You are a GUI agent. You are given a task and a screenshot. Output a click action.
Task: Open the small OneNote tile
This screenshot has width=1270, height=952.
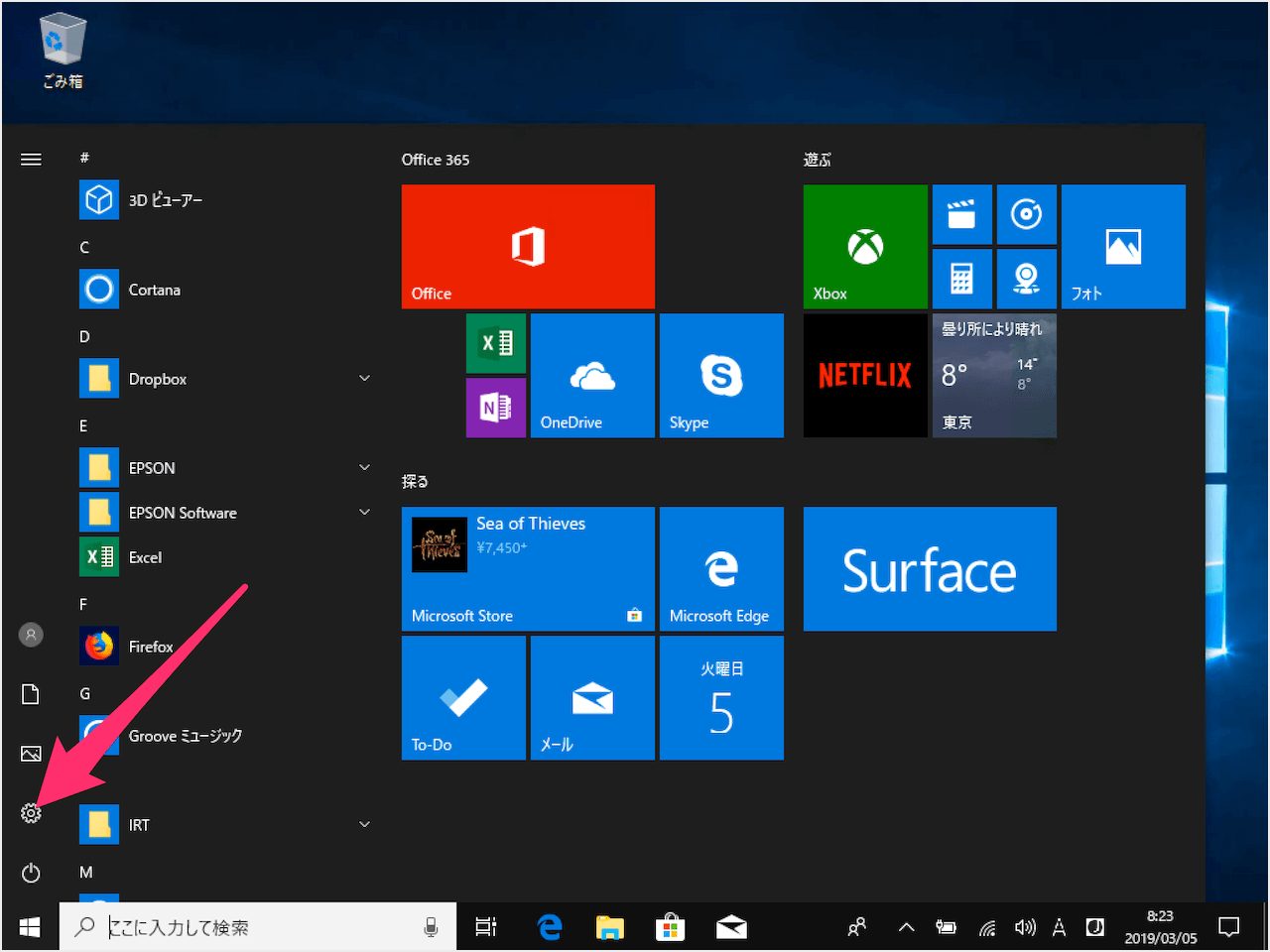pos(496,408)
